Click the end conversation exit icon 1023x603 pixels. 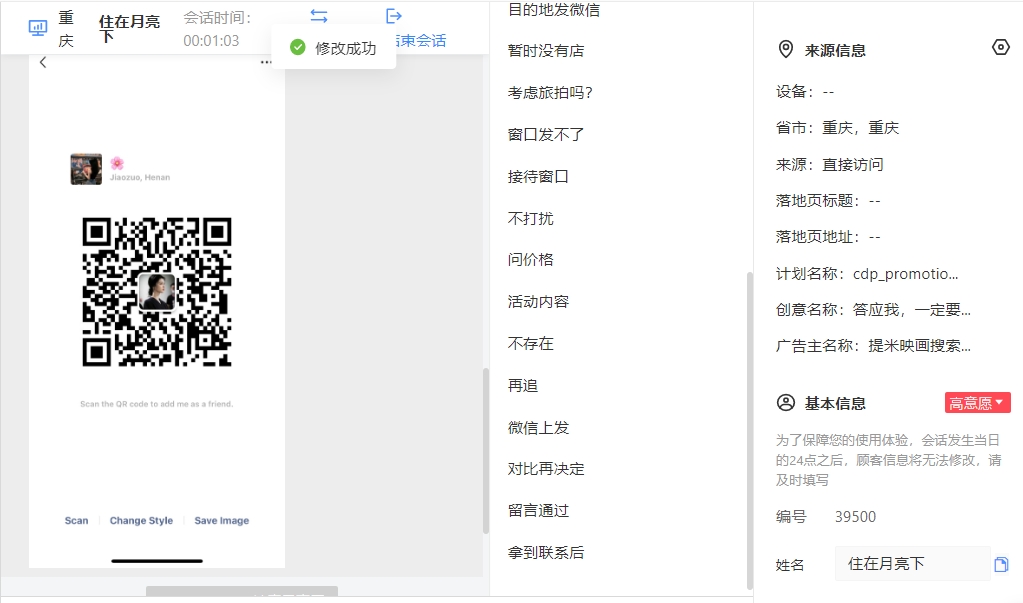(x=393, y=16)
